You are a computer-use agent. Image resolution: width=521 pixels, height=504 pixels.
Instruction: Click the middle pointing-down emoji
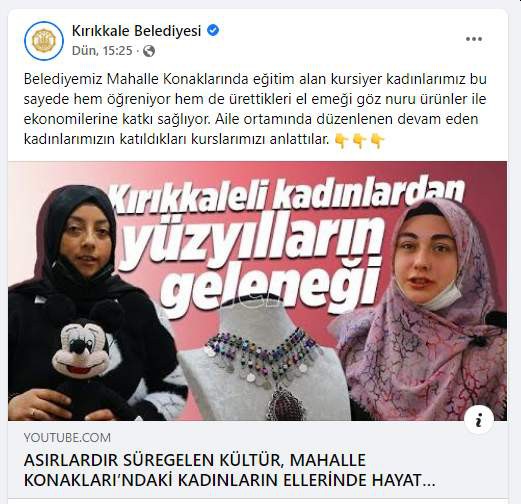pyautogui.click(x=359, y=141)
